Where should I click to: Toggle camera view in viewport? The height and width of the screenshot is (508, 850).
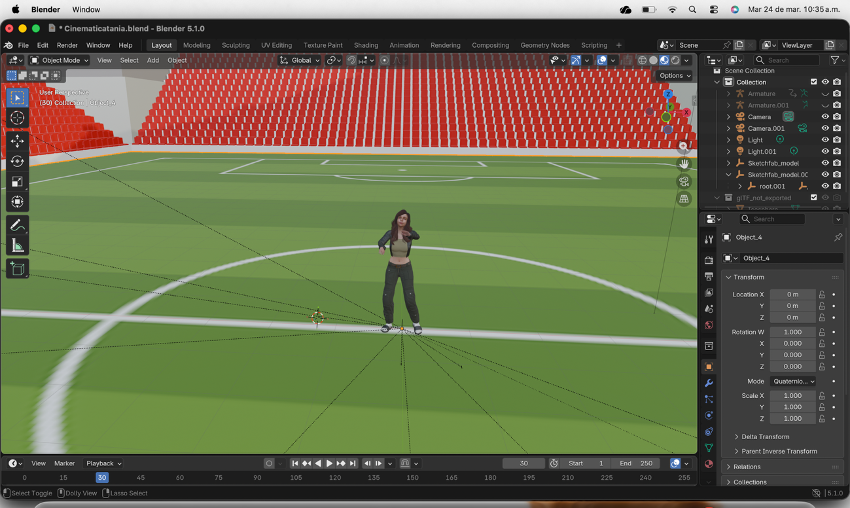[684, 182]
